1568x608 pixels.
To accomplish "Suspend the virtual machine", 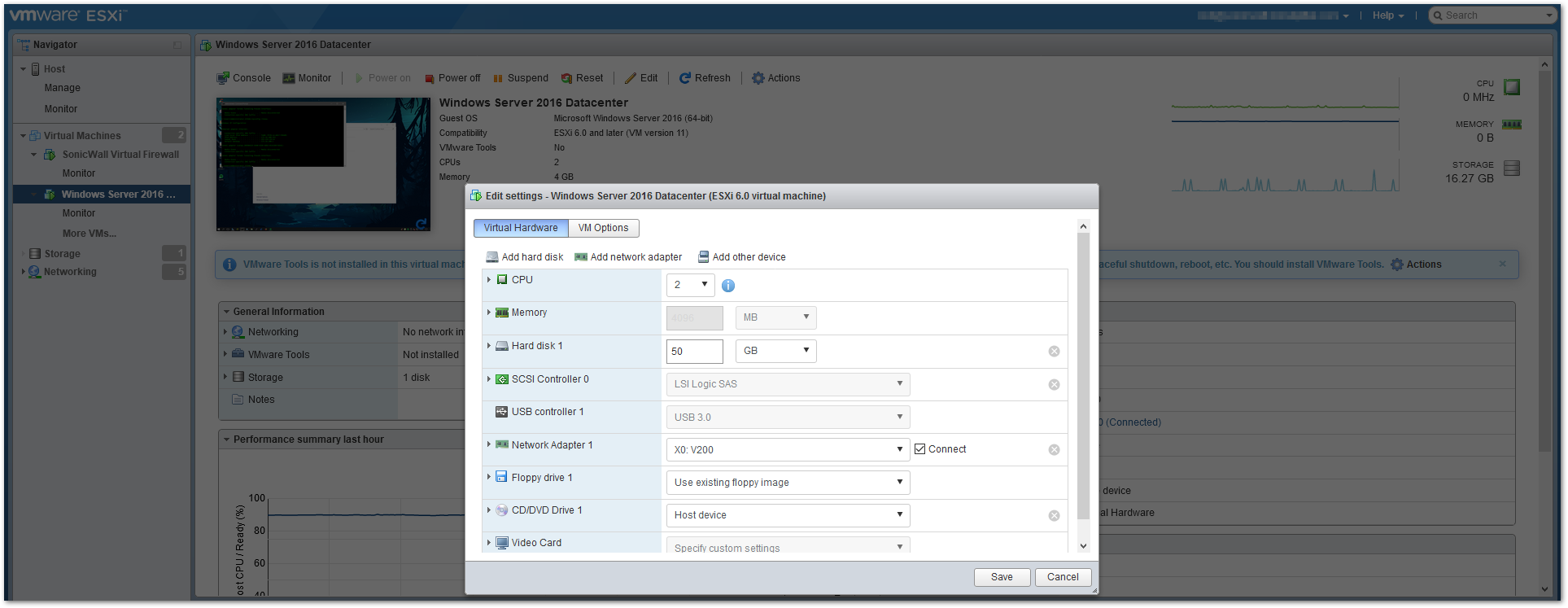I will 521,78.
